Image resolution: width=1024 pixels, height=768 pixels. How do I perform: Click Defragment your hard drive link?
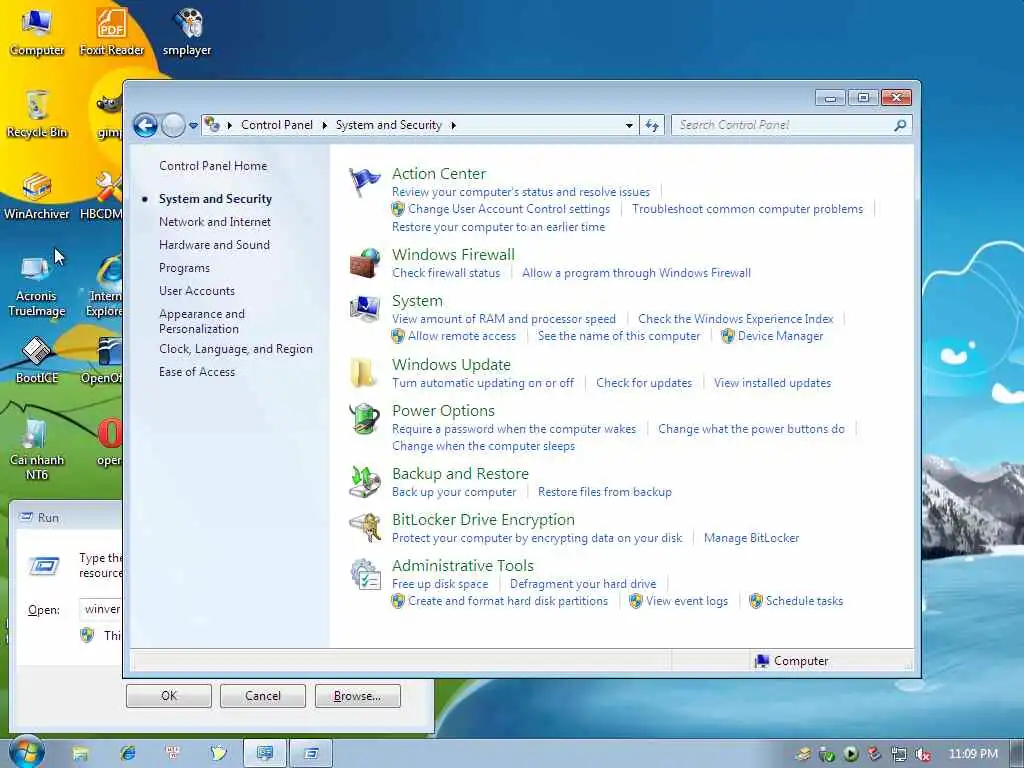[x=583, y=584]
